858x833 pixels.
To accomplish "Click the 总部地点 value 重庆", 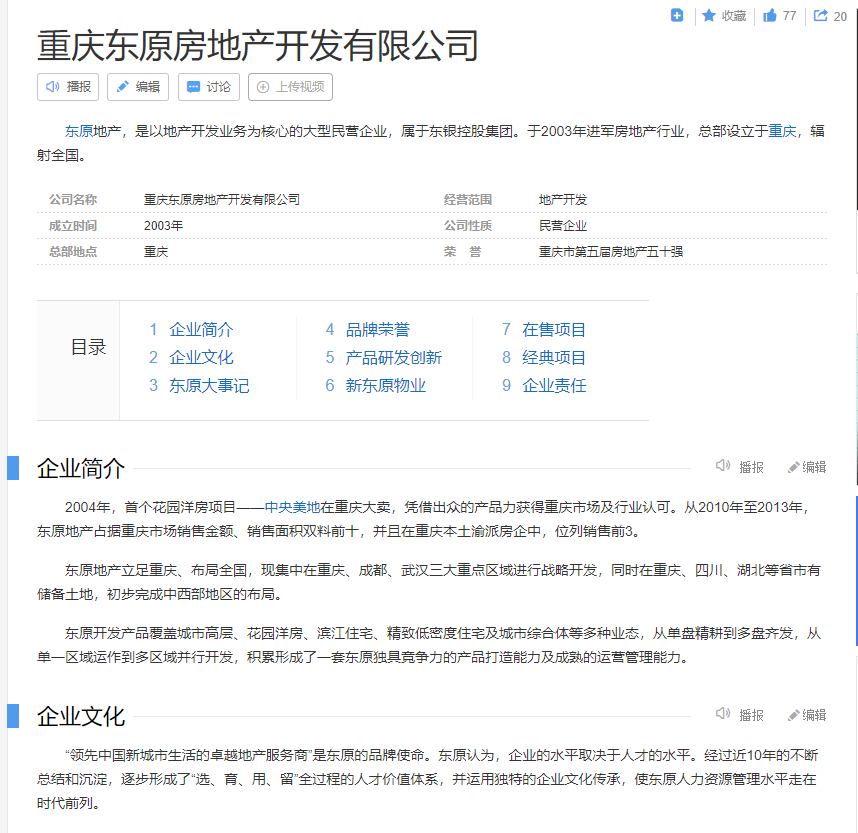I will tap(156, 252).
